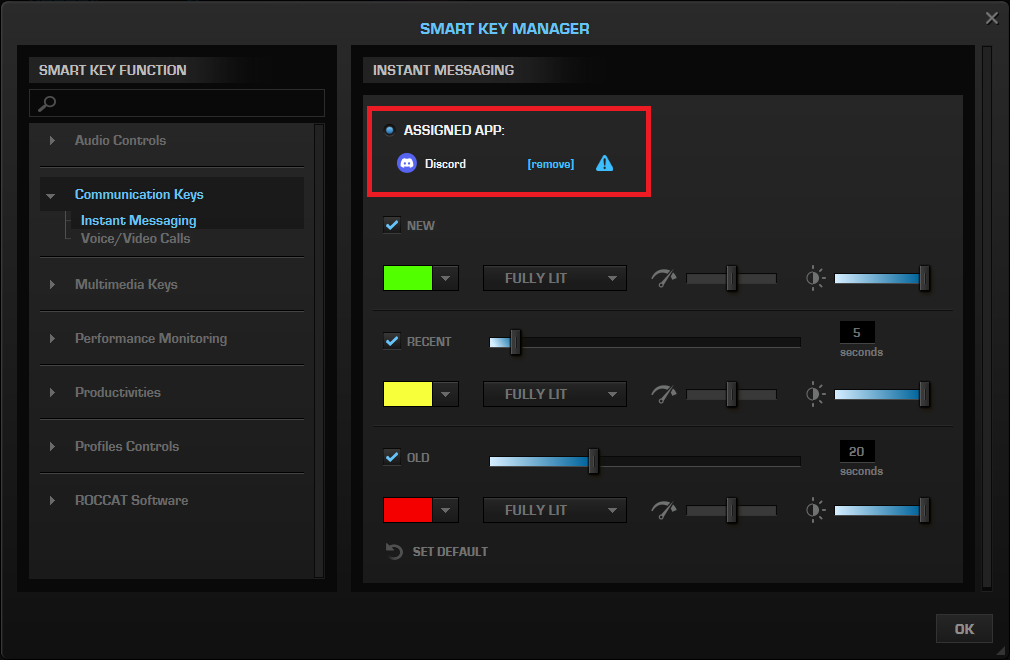Select Voice/Video Calls in the tree
This screenshot has height=660, width=1010.
(135, 238)
